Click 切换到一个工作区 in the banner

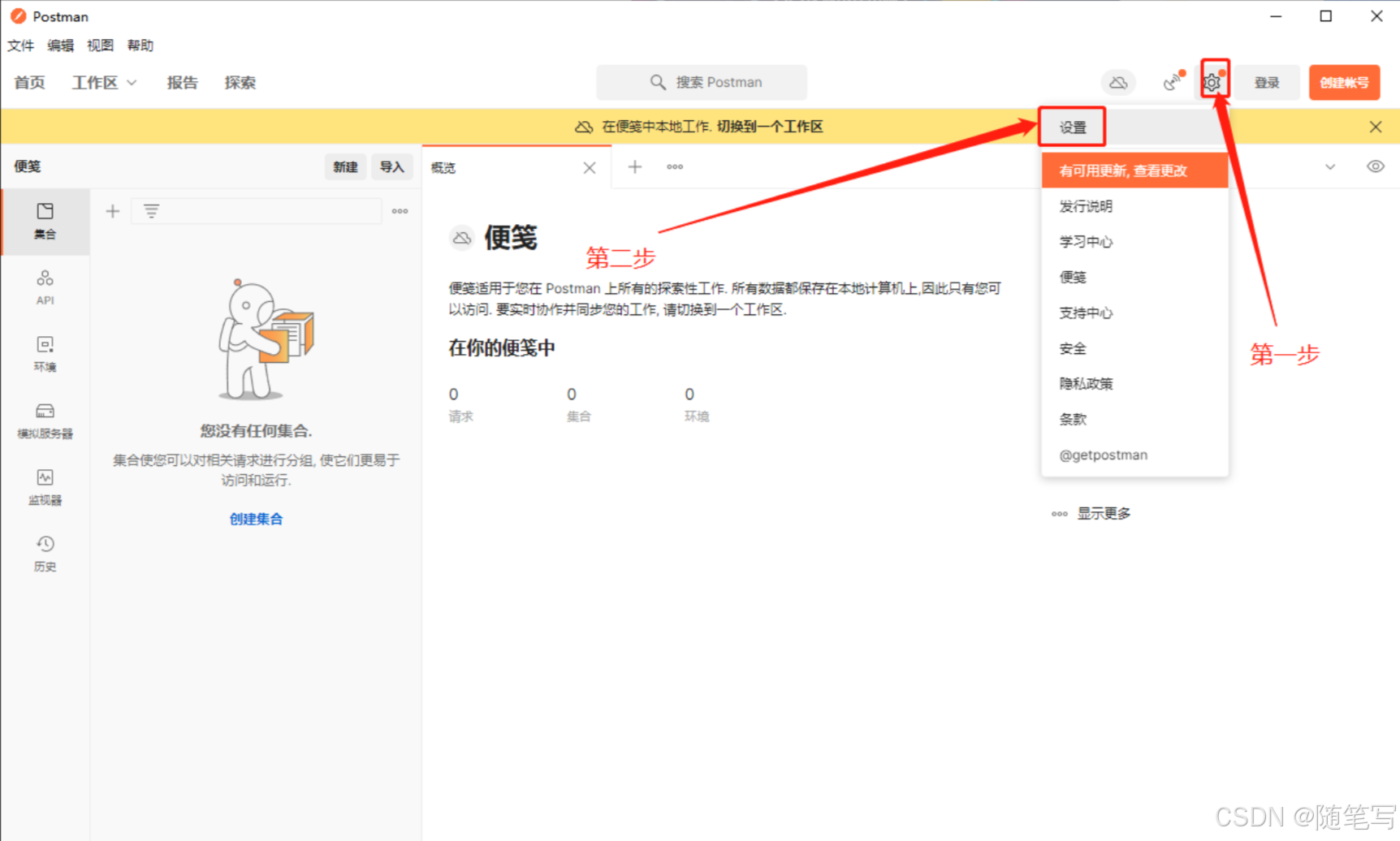click(770, 127)
